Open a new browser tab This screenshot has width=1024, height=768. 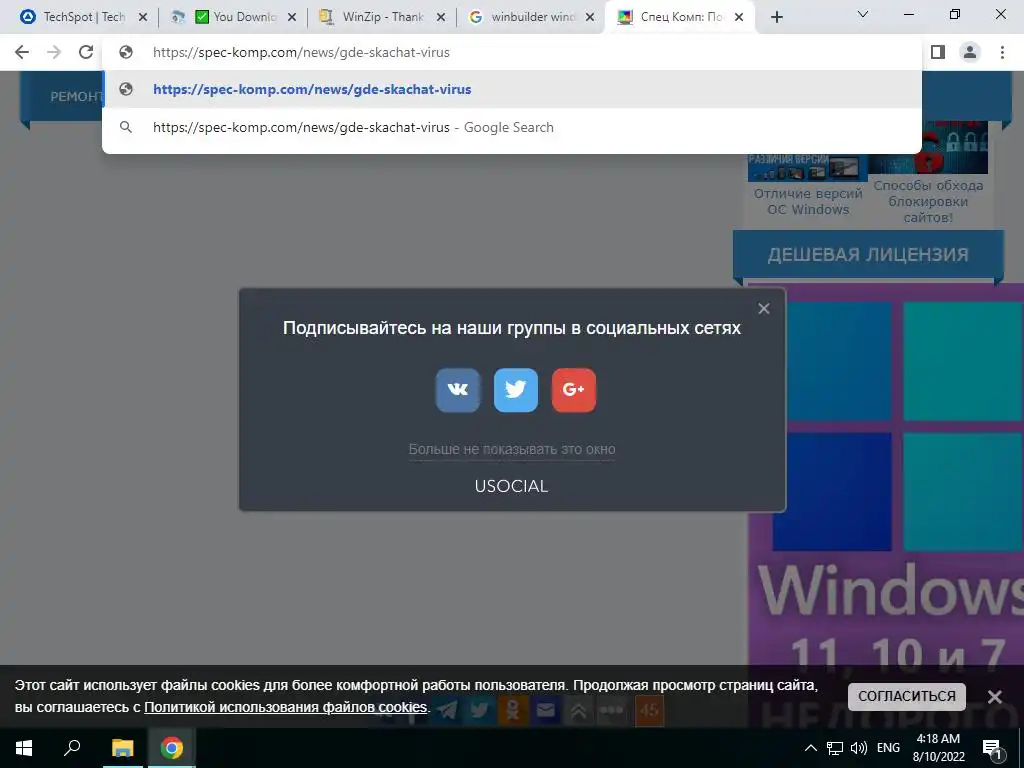click(x=776, y=18)
